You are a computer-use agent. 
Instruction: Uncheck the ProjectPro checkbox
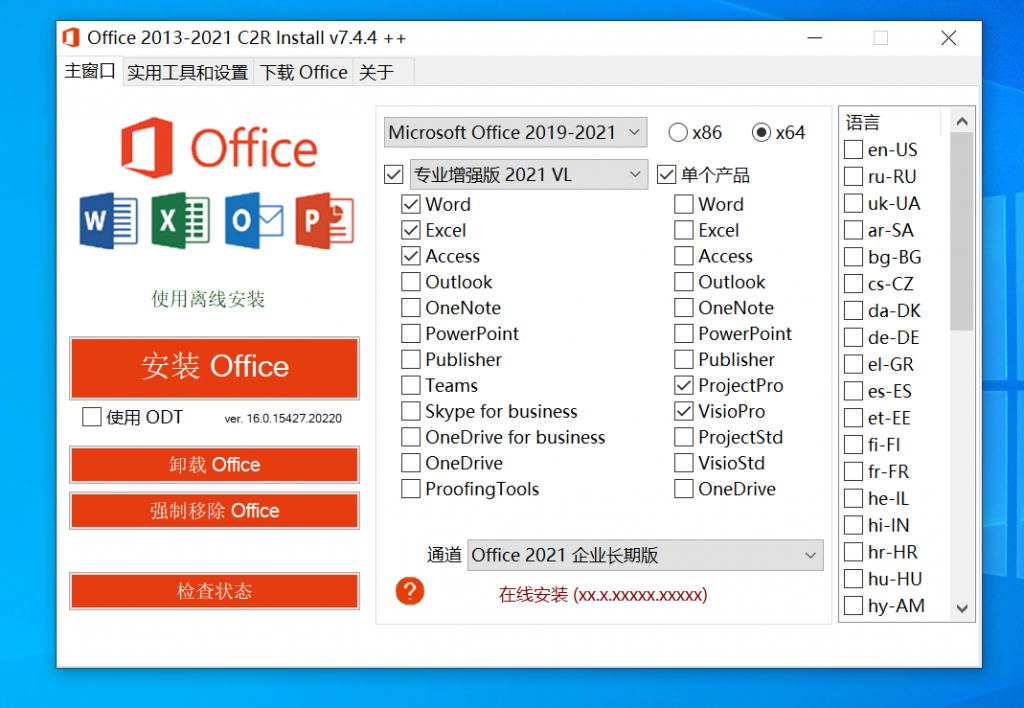point(684,385)
